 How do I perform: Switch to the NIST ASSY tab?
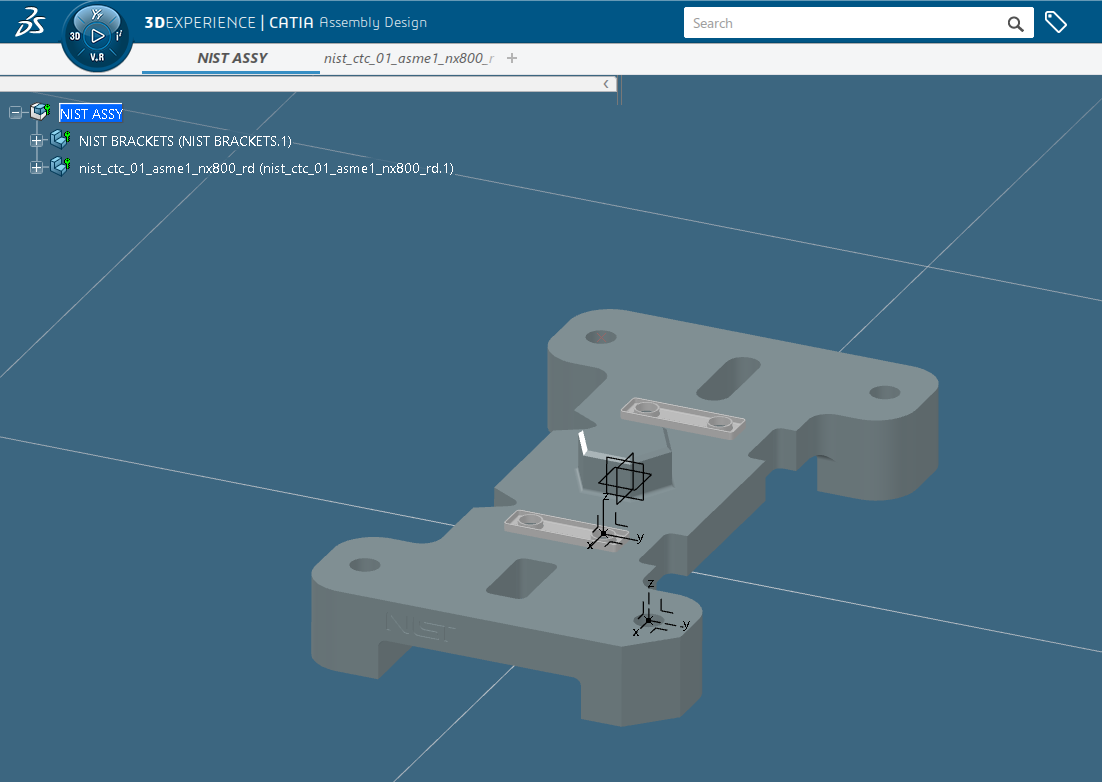tap(231, 58)
